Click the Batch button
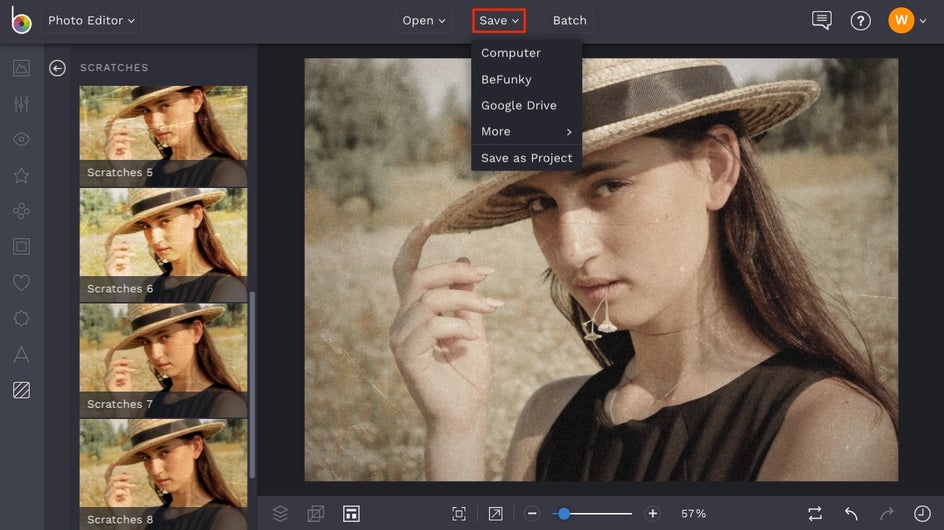Viewport: 944px width, 530px height. (570, 20)
